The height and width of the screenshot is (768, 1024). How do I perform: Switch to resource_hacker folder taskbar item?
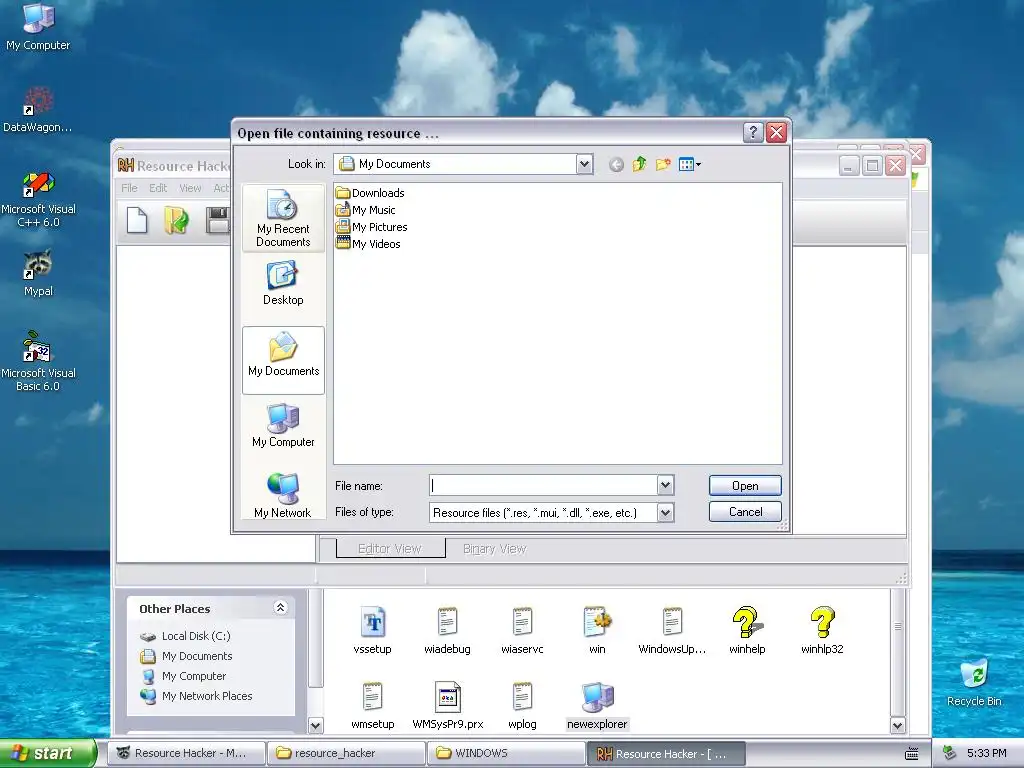pos(347,753)
